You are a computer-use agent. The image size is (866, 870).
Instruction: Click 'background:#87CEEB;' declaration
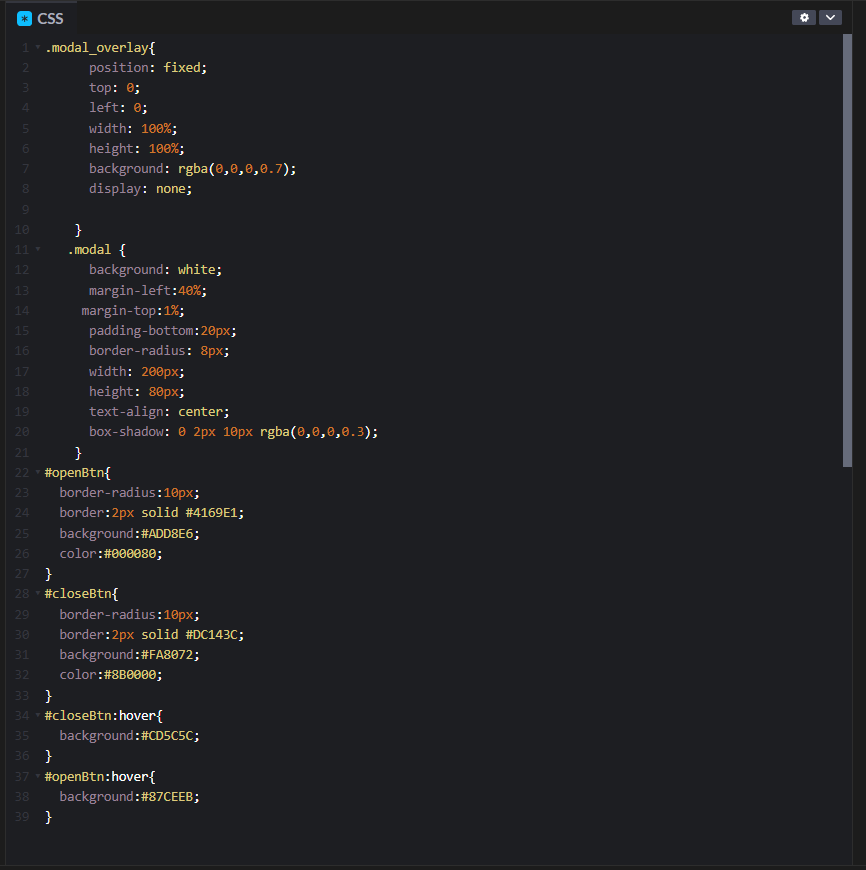130,797
